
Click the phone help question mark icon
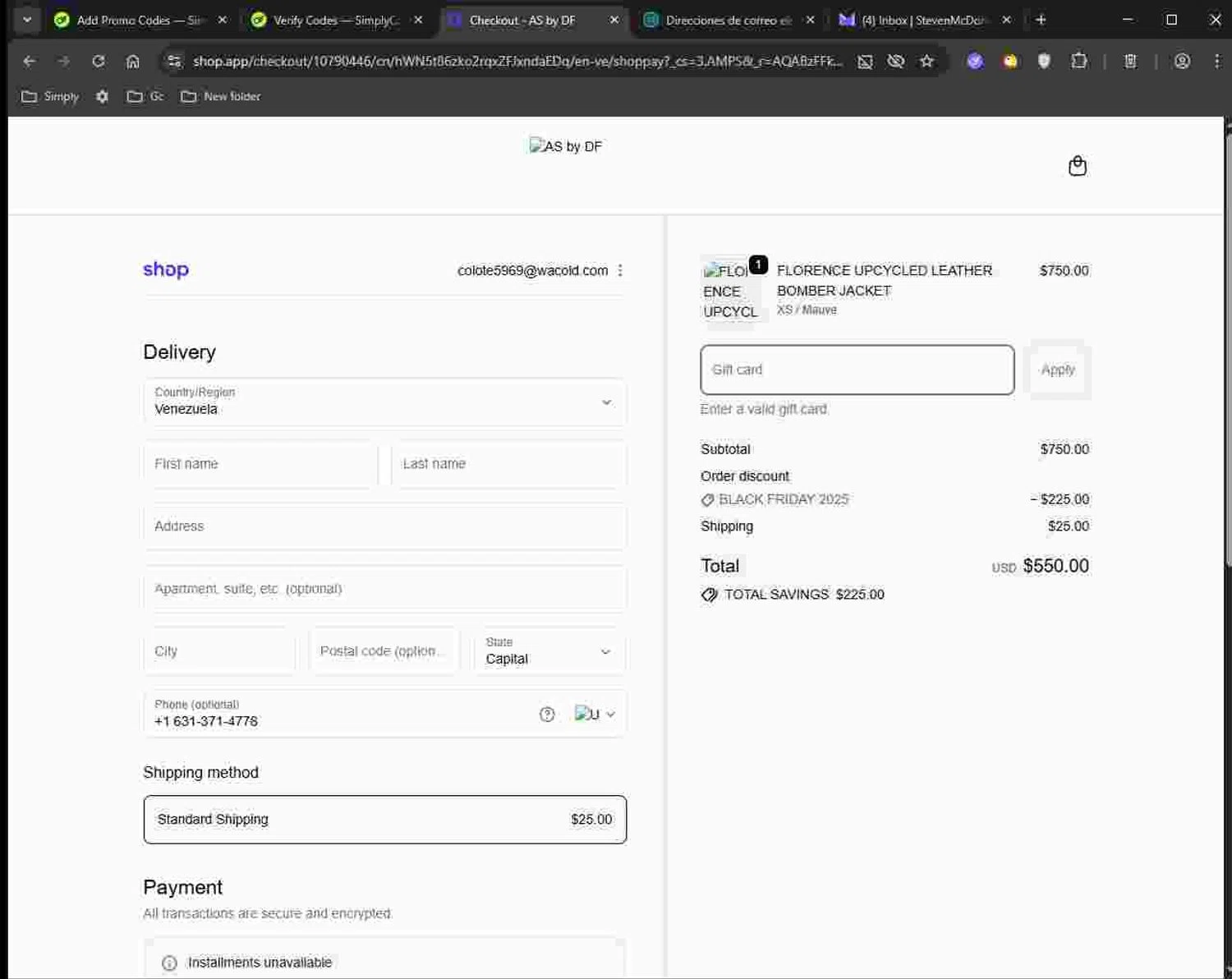pyautogui.click(x=547, y=714)
